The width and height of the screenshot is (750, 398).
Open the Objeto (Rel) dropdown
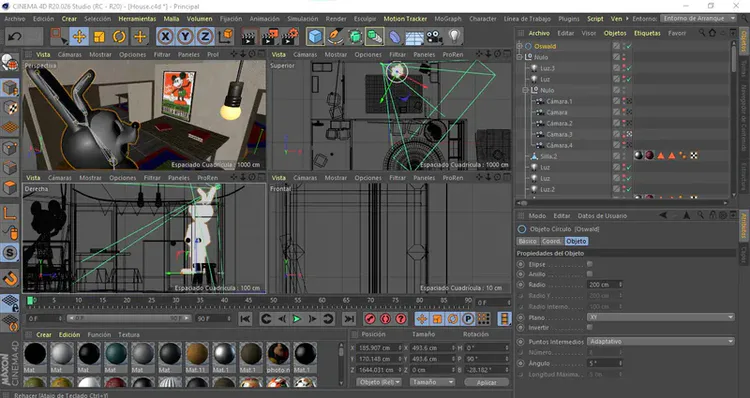pos(379,382)
